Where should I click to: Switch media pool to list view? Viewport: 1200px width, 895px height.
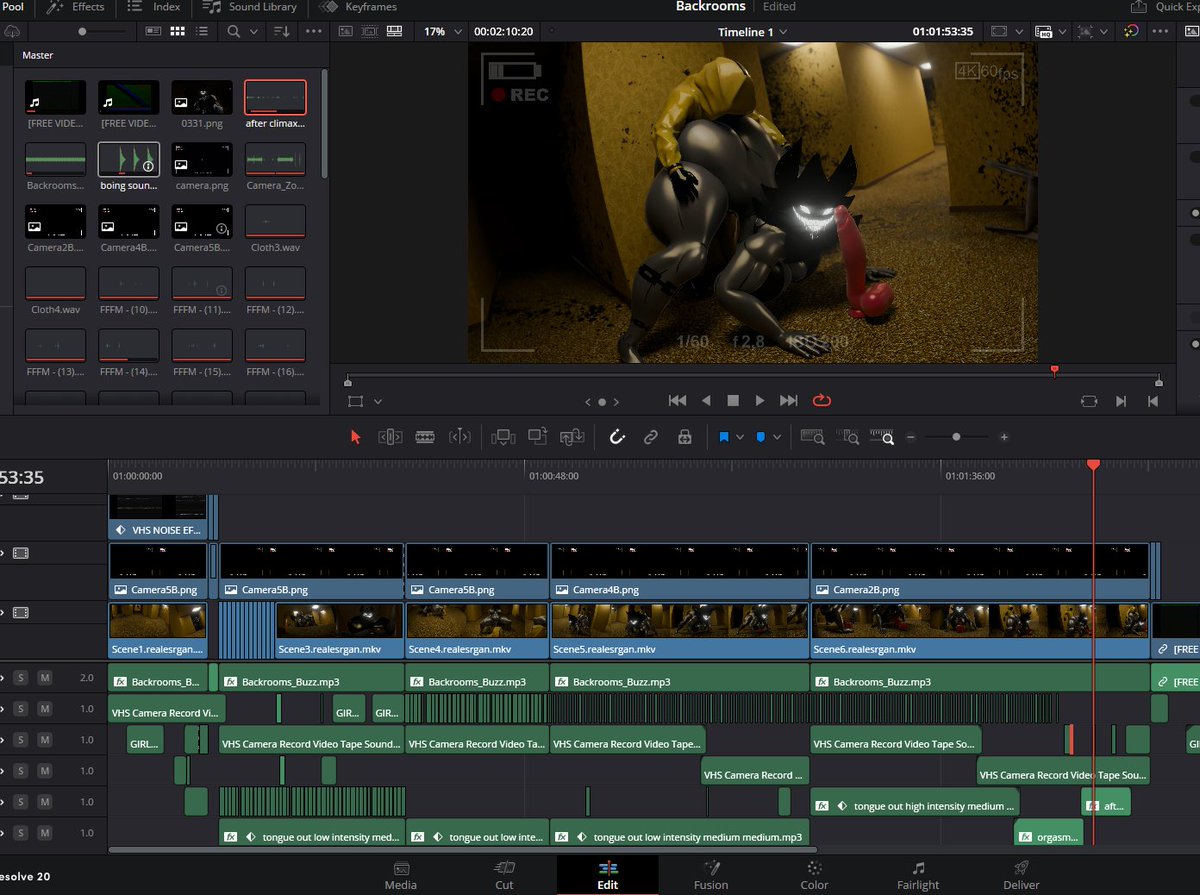203,32
